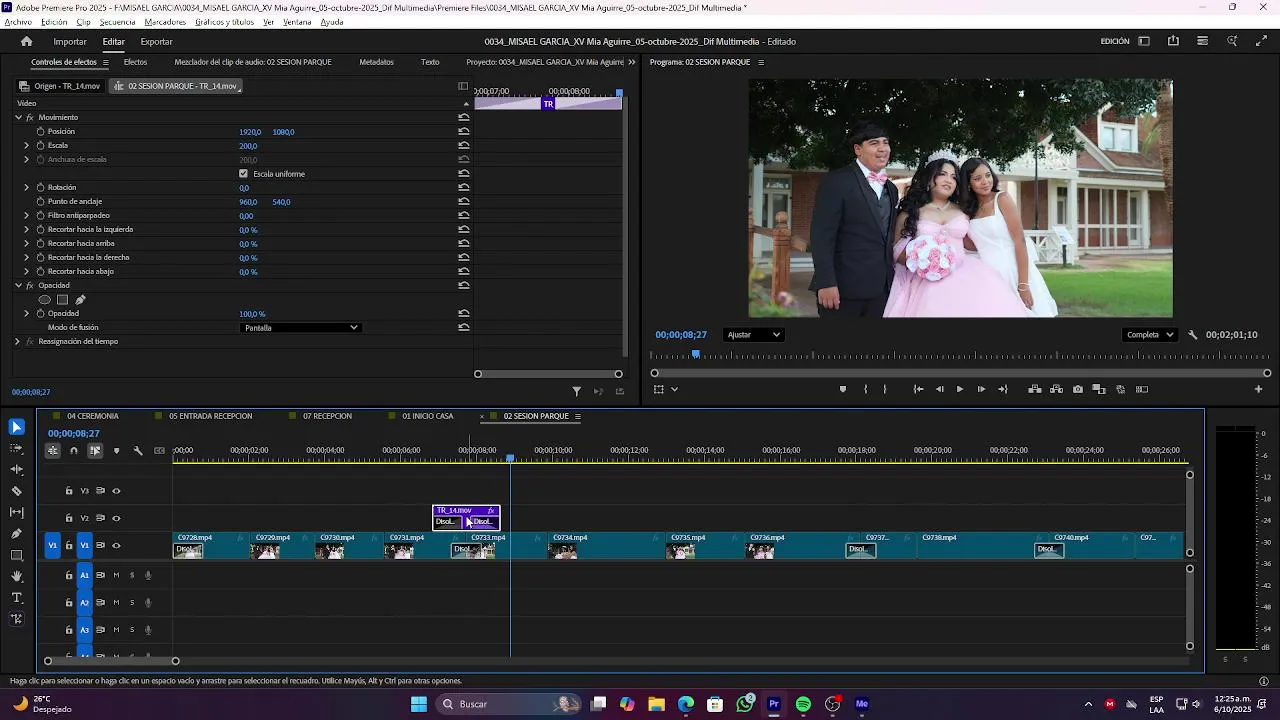Click Mark Out button in Program monitor
The width and height of the screenshot is (1280, 720).
(885, 389)
